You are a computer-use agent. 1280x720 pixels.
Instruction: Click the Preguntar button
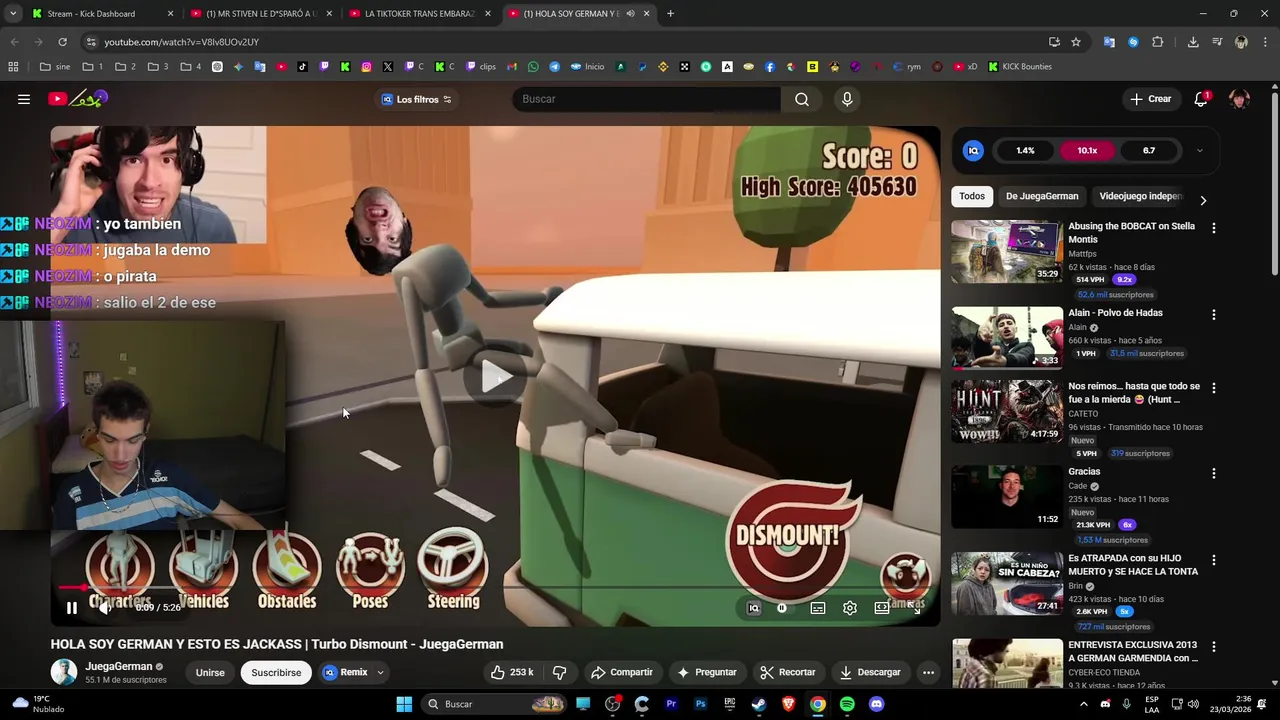pos(706,672)
